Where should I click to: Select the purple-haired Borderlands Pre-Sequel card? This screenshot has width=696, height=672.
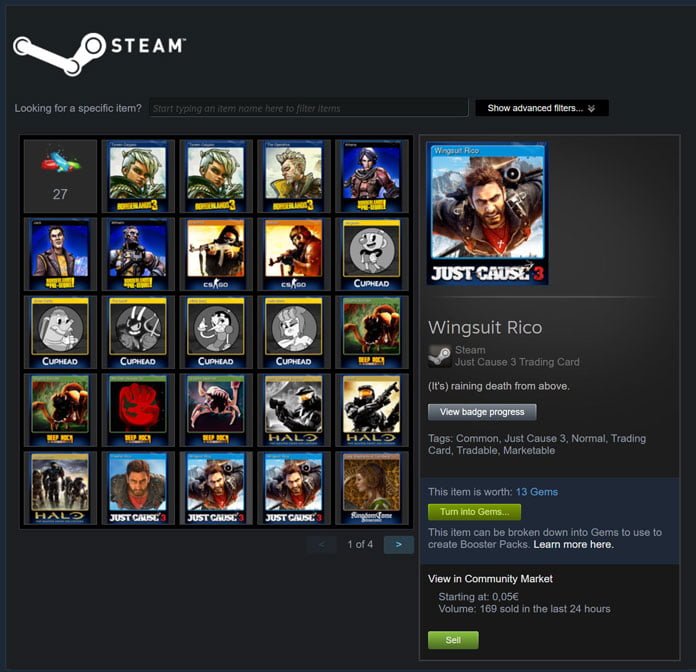click(372, 176)
